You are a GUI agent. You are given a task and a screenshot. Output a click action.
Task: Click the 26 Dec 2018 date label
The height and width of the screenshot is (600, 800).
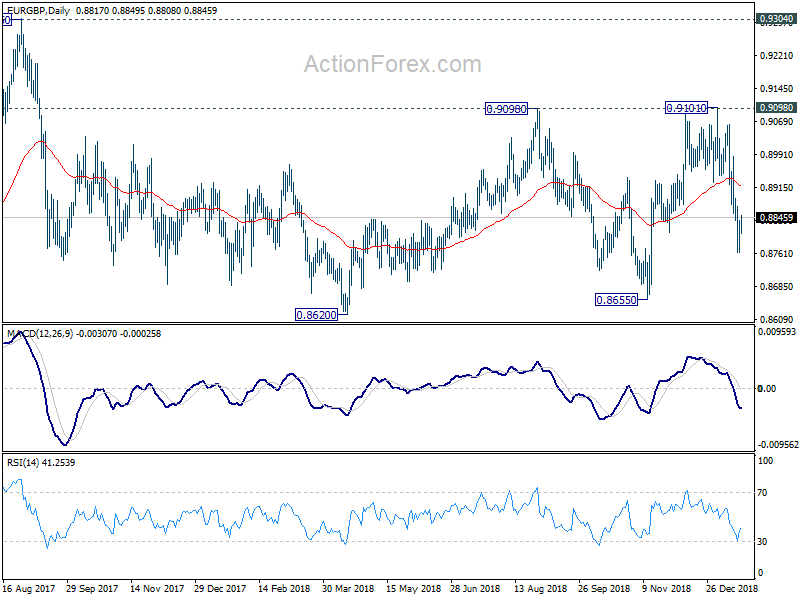point(732,588)
